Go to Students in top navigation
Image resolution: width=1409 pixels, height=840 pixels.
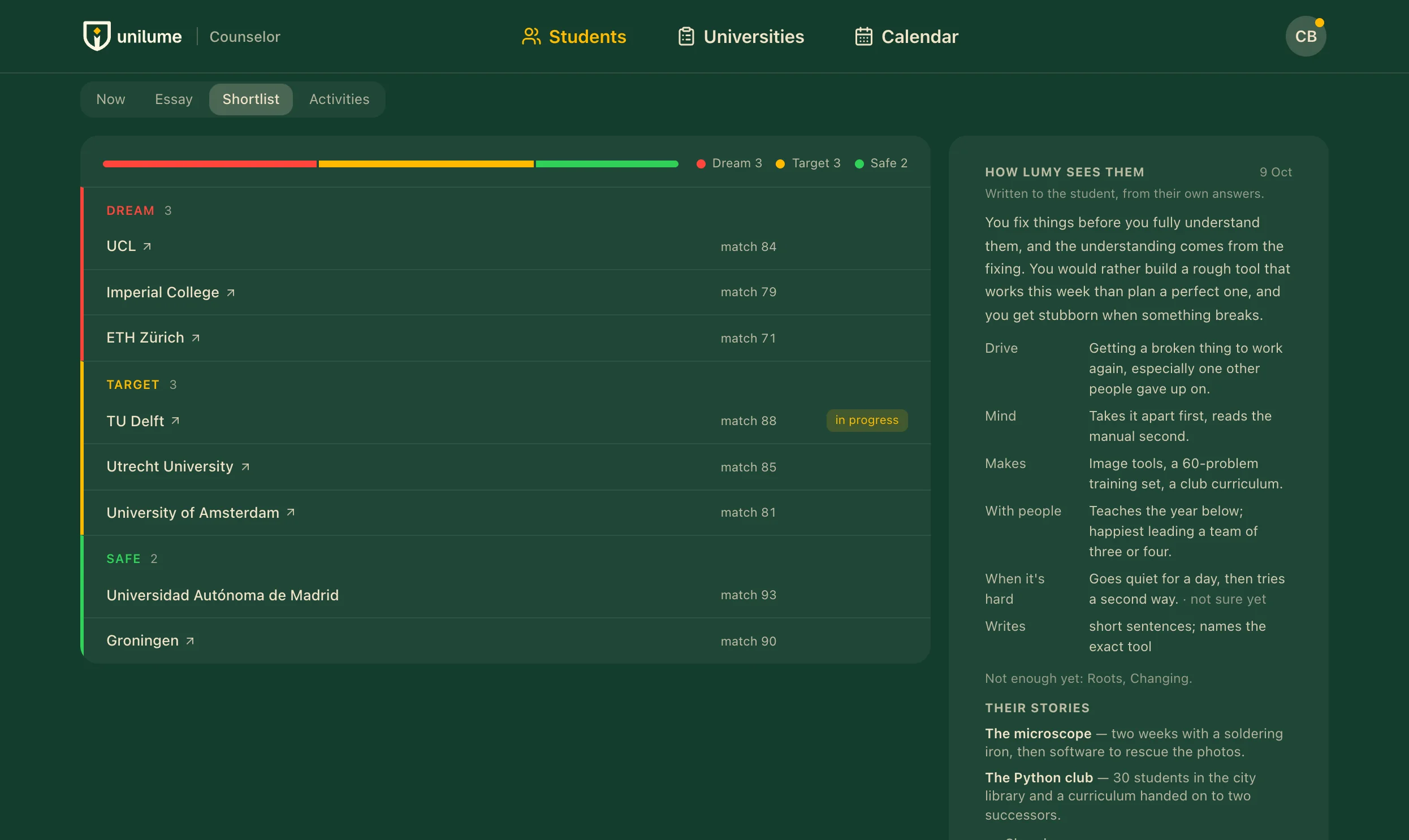(573, 36)
